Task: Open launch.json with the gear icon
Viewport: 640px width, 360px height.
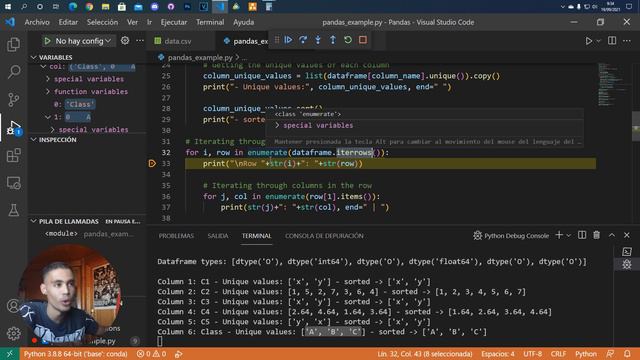Action: pos(125,40)
